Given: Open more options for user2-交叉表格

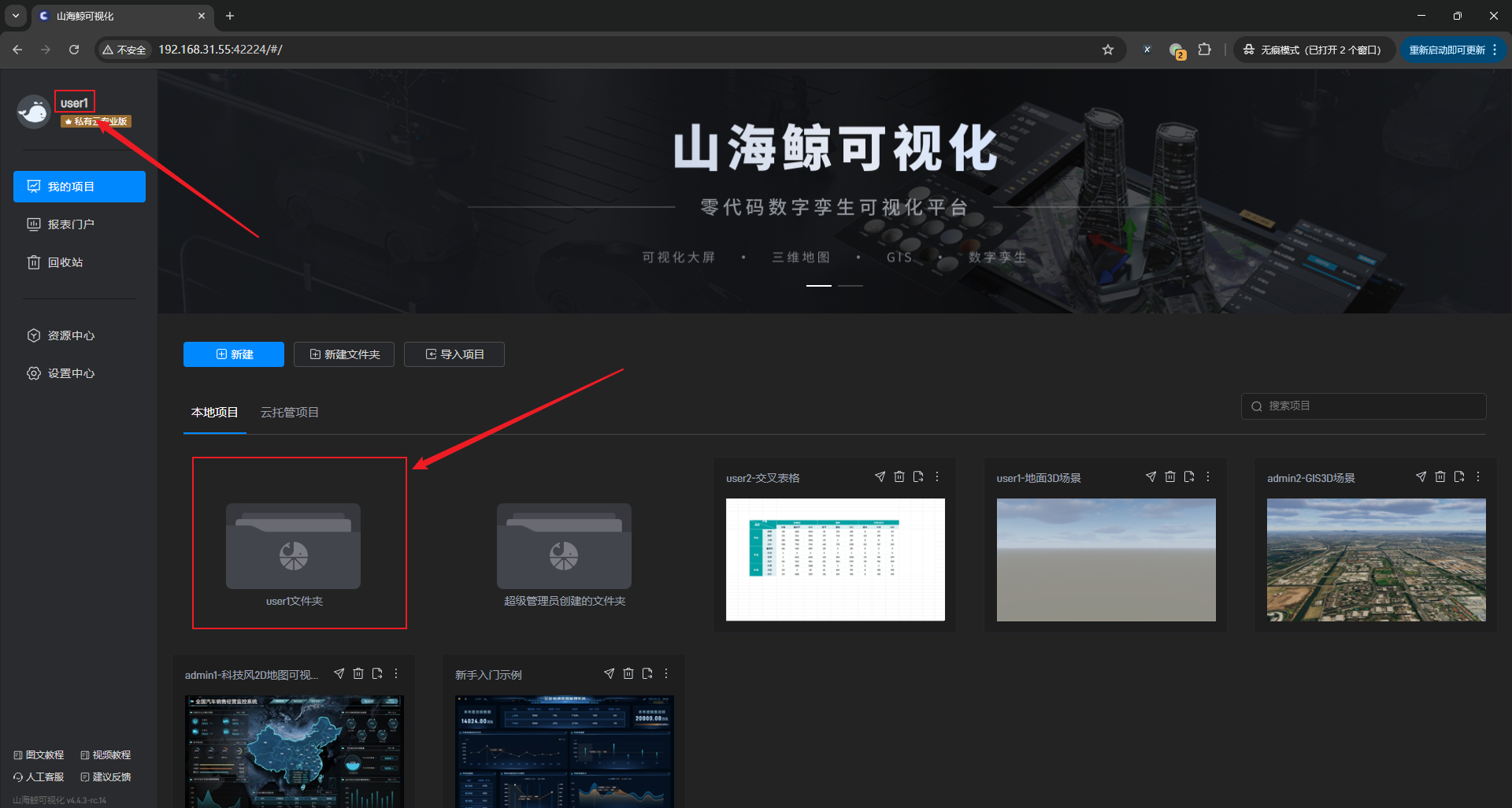Looking at the screenshot, I should pyautogui.click(x=937, y=477).
